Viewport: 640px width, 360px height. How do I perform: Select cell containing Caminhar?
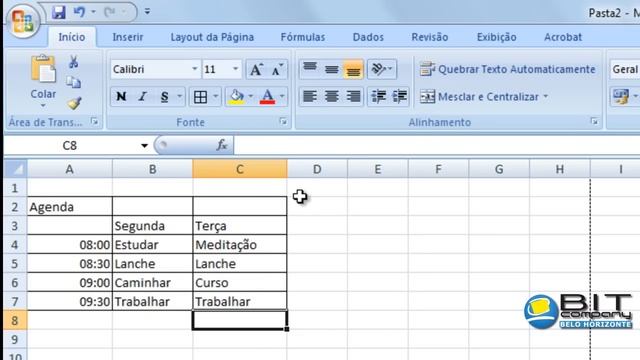152,282
